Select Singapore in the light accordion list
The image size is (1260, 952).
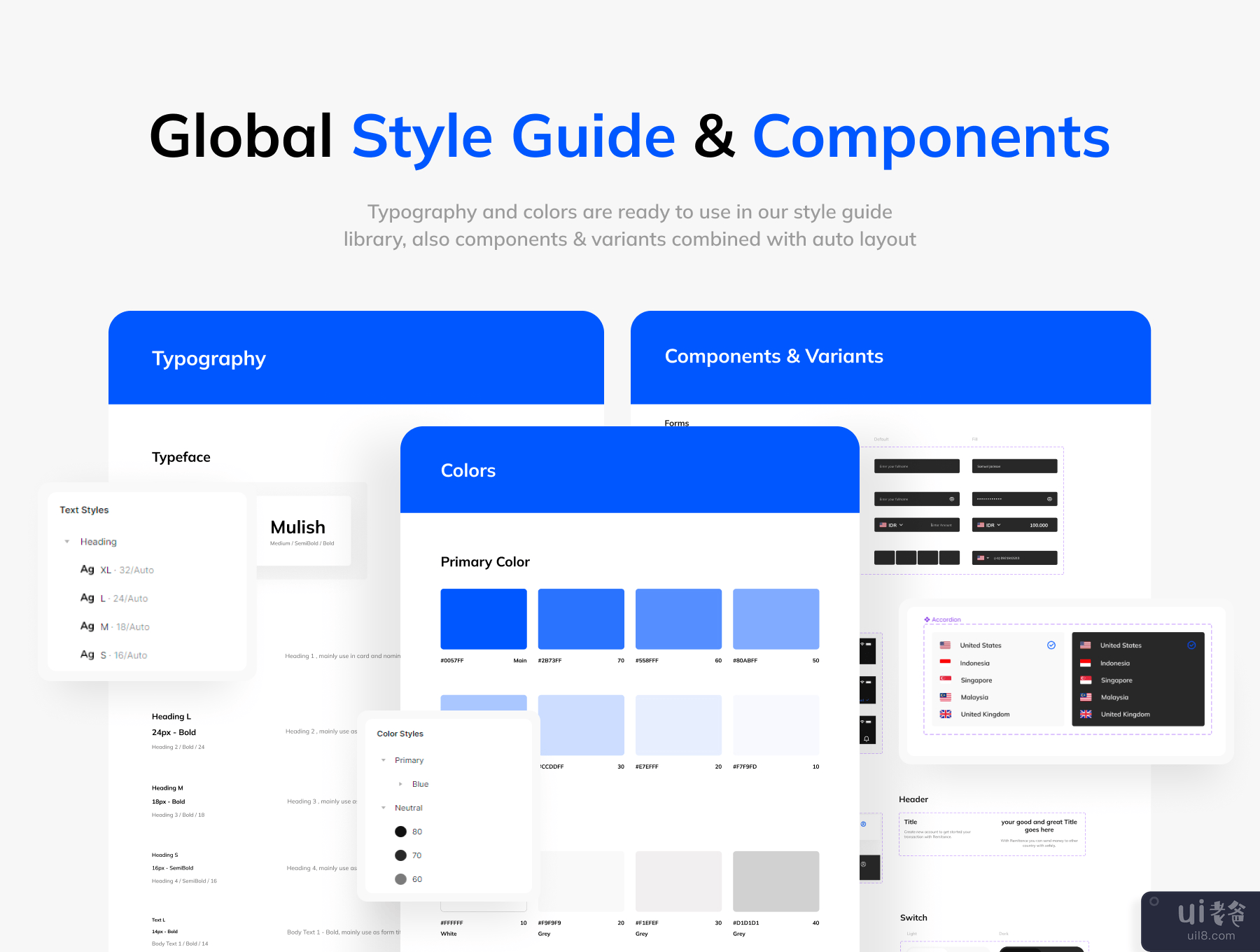tap(976, 680)
